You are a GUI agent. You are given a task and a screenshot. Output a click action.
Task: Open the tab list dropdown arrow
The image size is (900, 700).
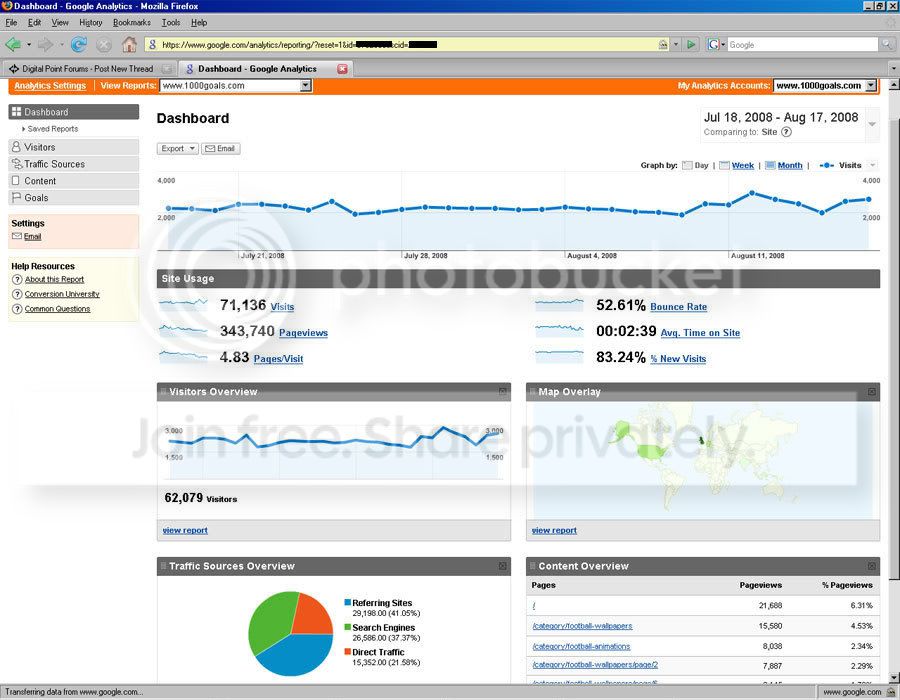coord(893,69)
